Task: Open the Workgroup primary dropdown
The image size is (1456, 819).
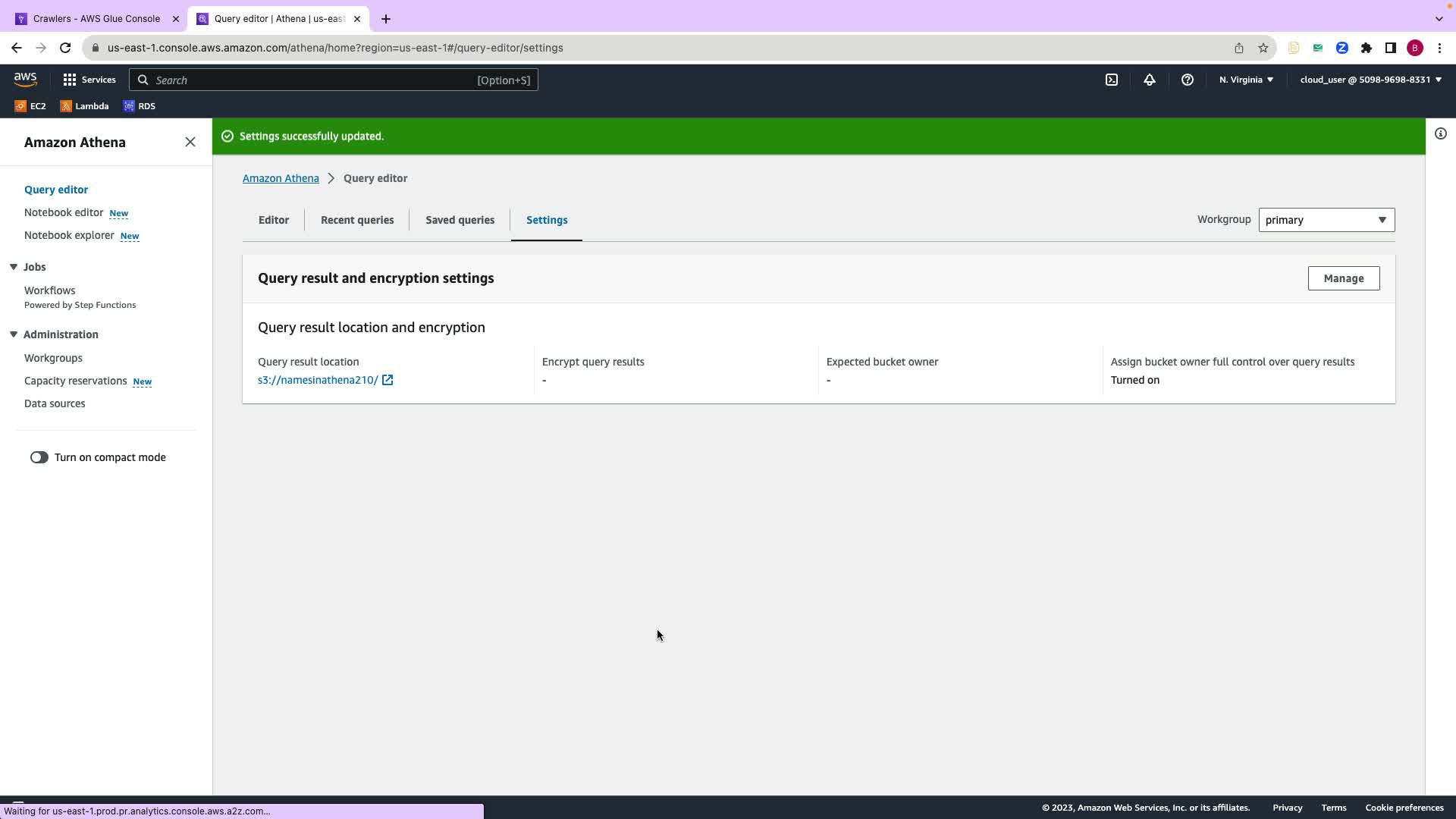Action: pyautogui.click(x=1326, y=220)
